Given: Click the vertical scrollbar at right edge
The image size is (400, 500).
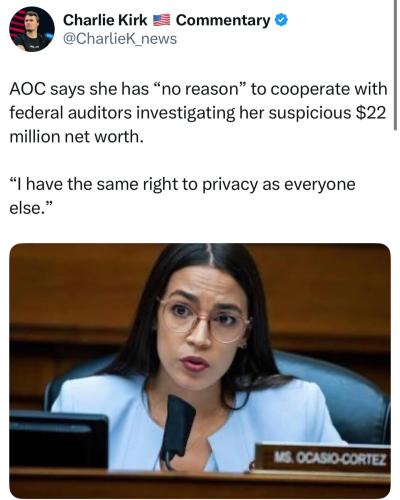Looking at the screenshot, I should point(395,65).
